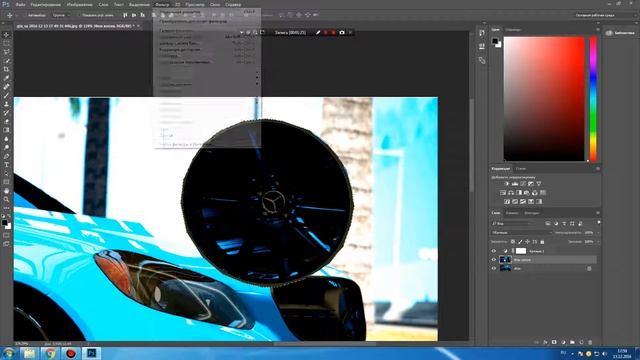The height and width of the screenshot is (360, 640).
Task: Open the layer filter kind dropdown
Action: pos(511,223)
